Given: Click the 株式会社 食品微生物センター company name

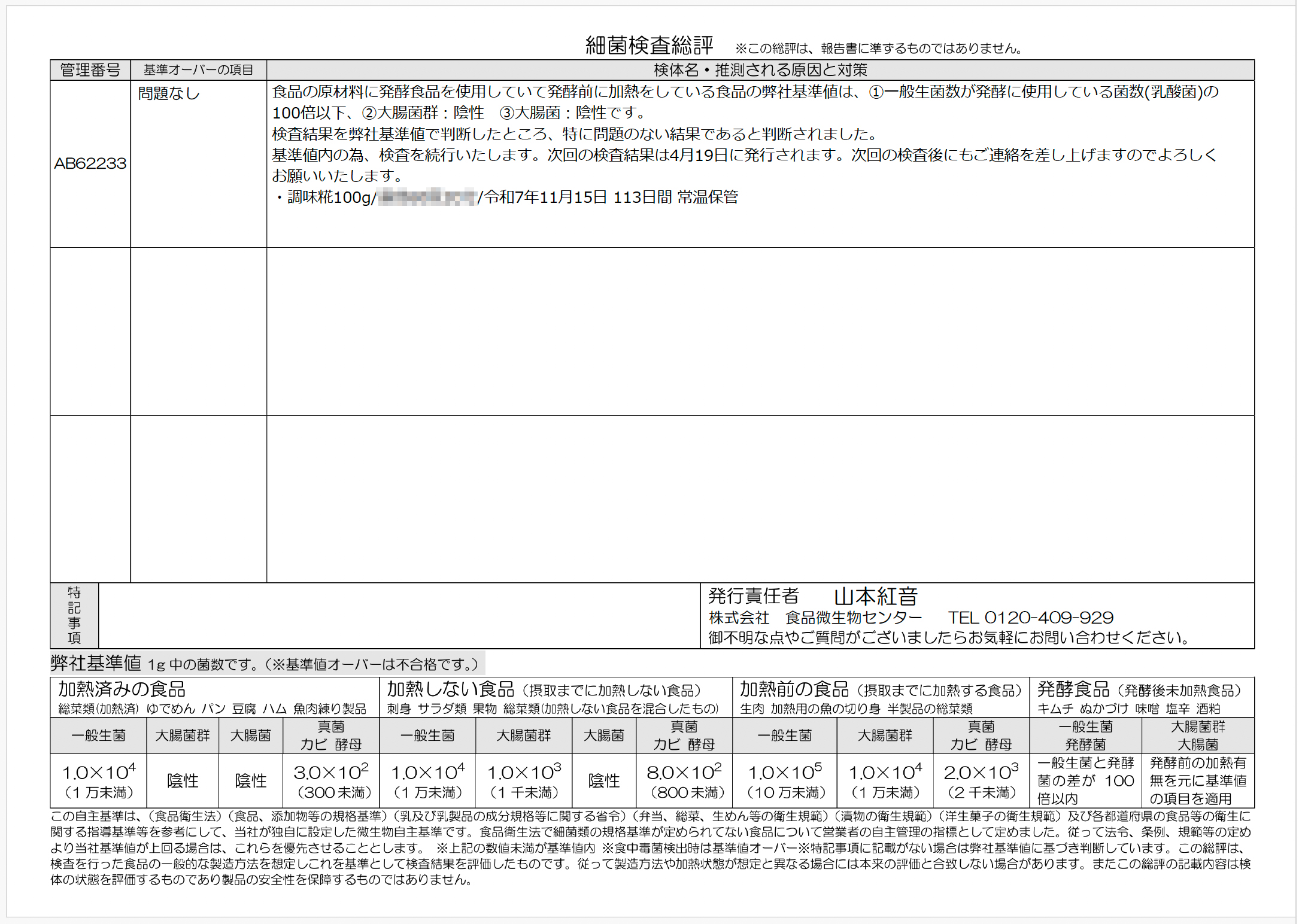Looking at the screenshot, I should point(815,618).
